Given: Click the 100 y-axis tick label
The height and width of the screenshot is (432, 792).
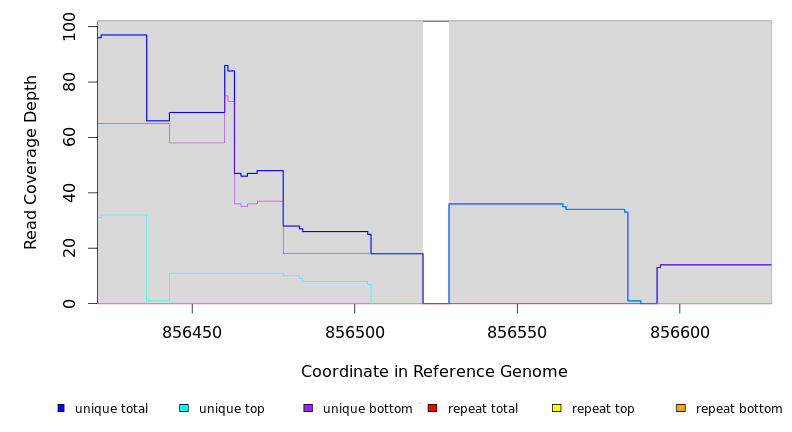Looking at the screenshot, I should (69, 26).
